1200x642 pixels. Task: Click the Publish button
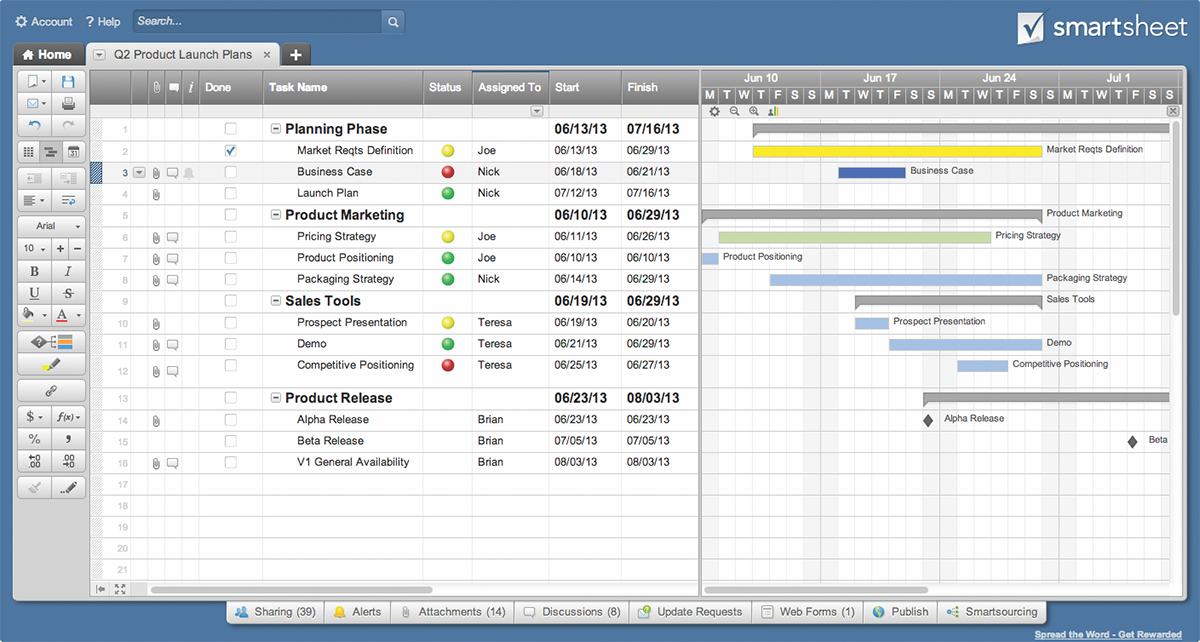pyautogui.click(x=900, y=612)
